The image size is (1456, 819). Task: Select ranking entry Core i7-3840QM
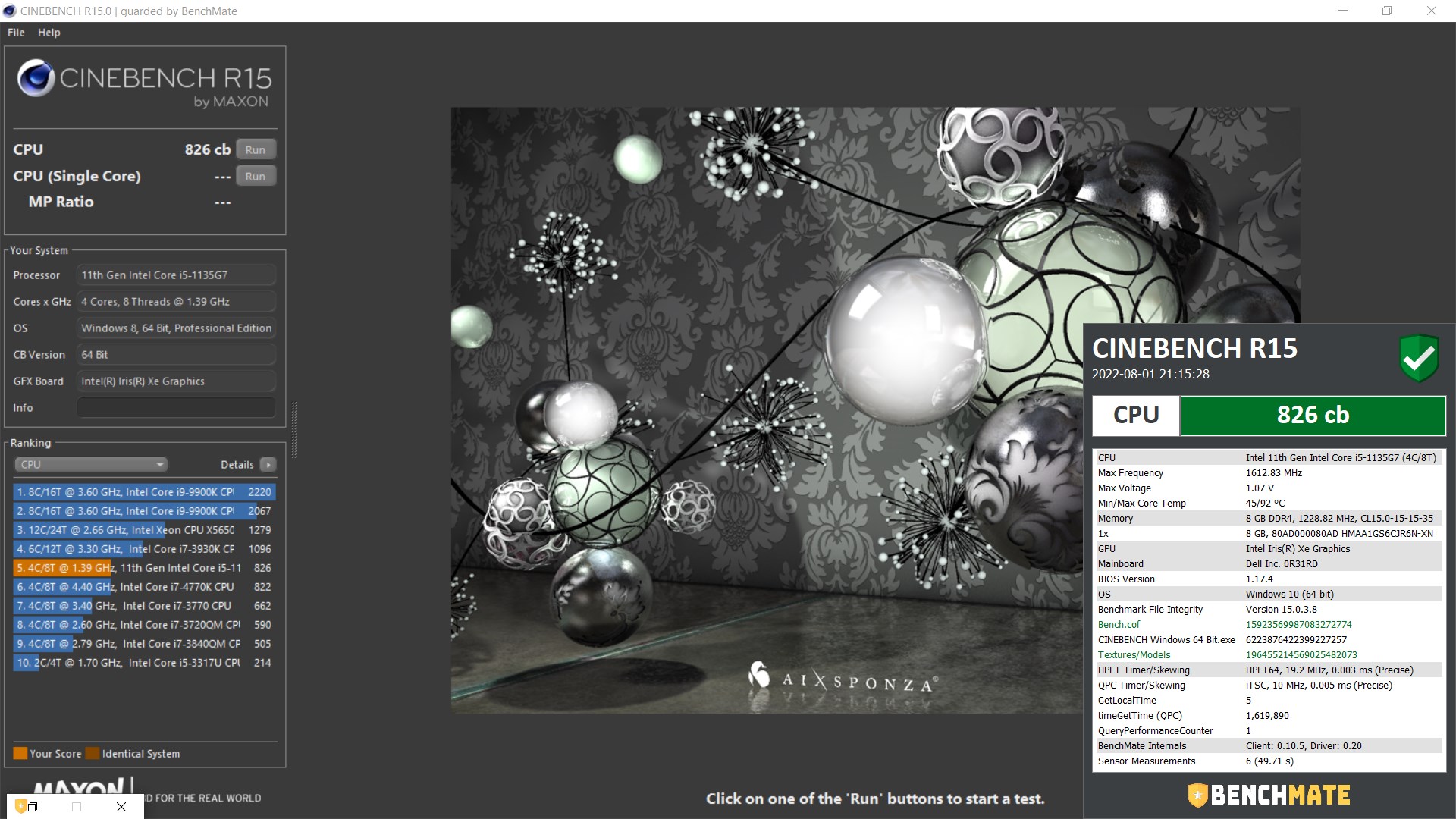pos(144,643)
